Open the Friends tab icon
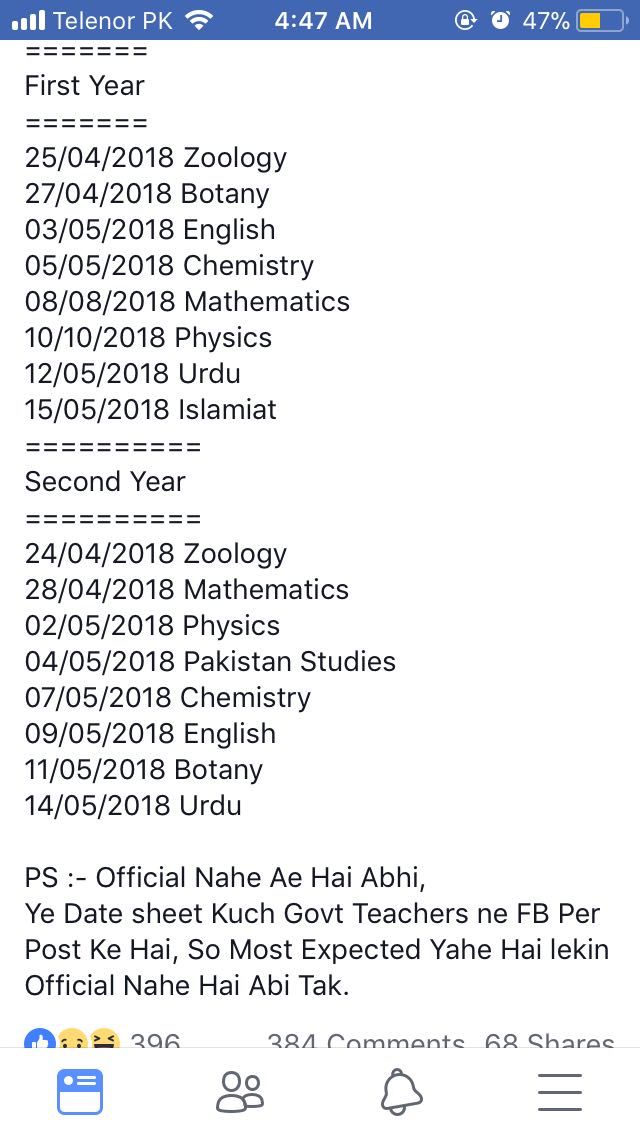Viewport: 640px width, 1136px height. click(240, 1091)
